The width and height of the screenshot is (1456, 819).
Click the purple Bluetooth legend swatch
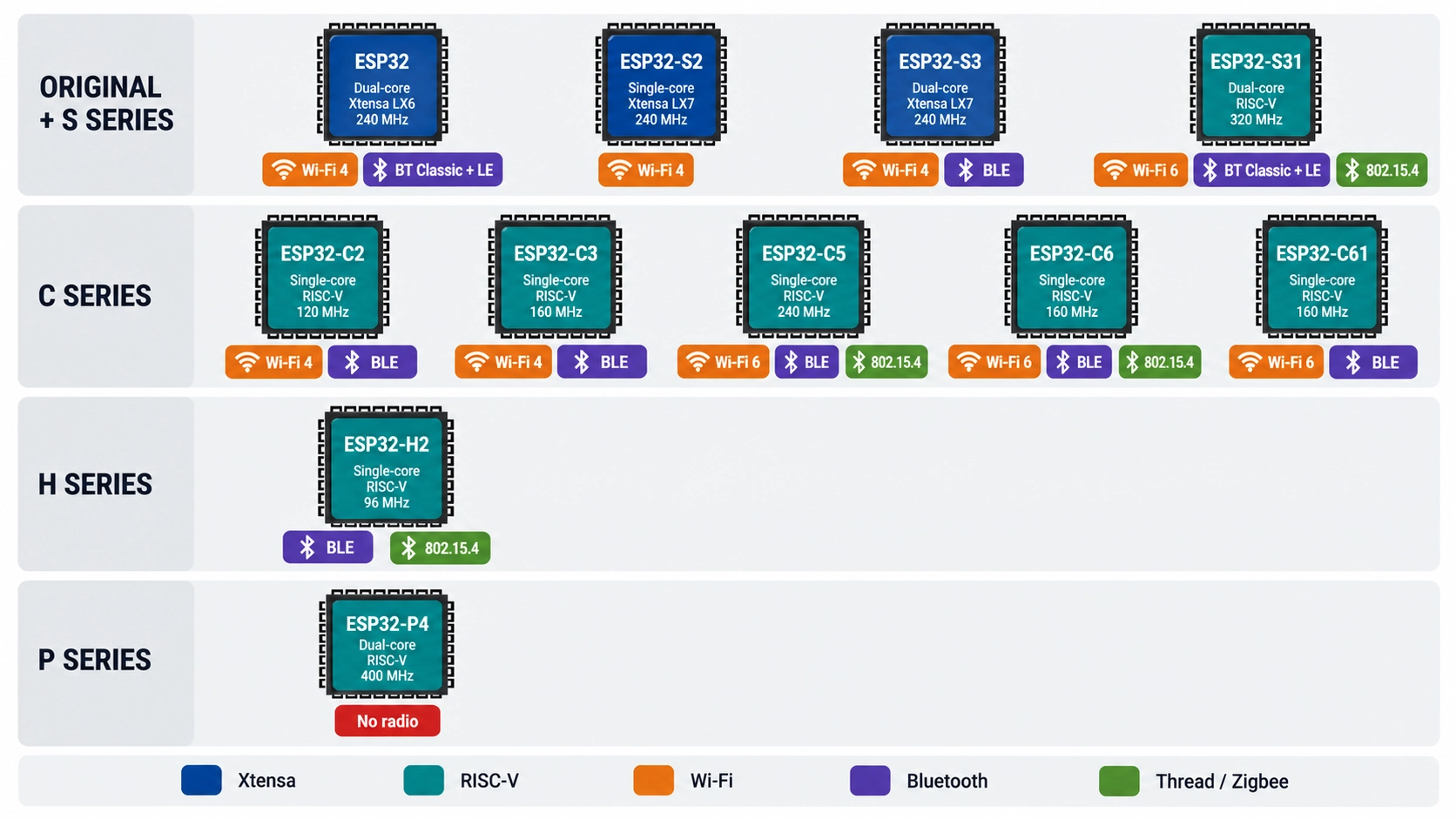point(870,780)
